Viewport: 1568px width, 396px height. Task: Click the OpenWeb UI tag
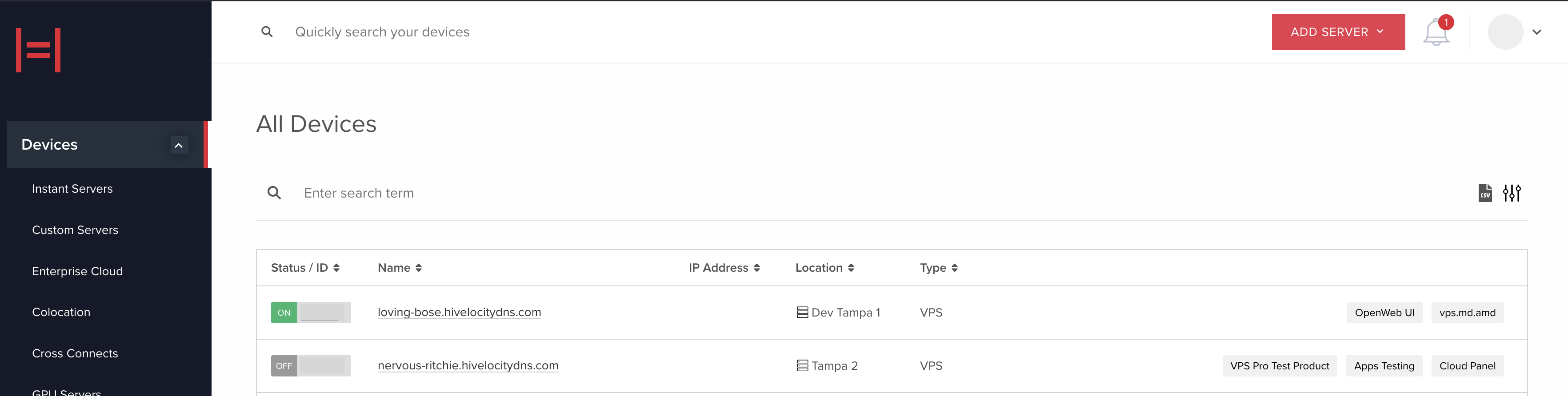pos(1384,313)
